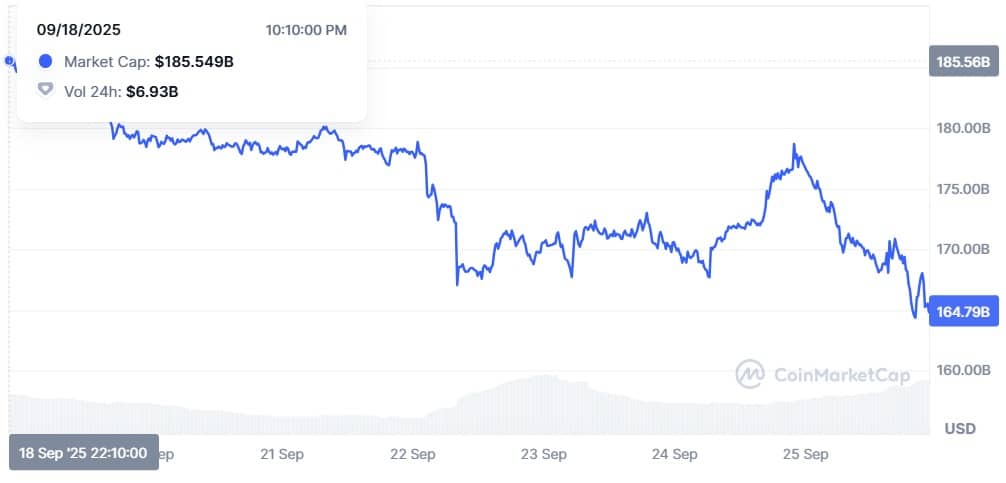Click the $185.549B Market Cap value
Screen dimensions: 1006x483
(x=194, y=62)
